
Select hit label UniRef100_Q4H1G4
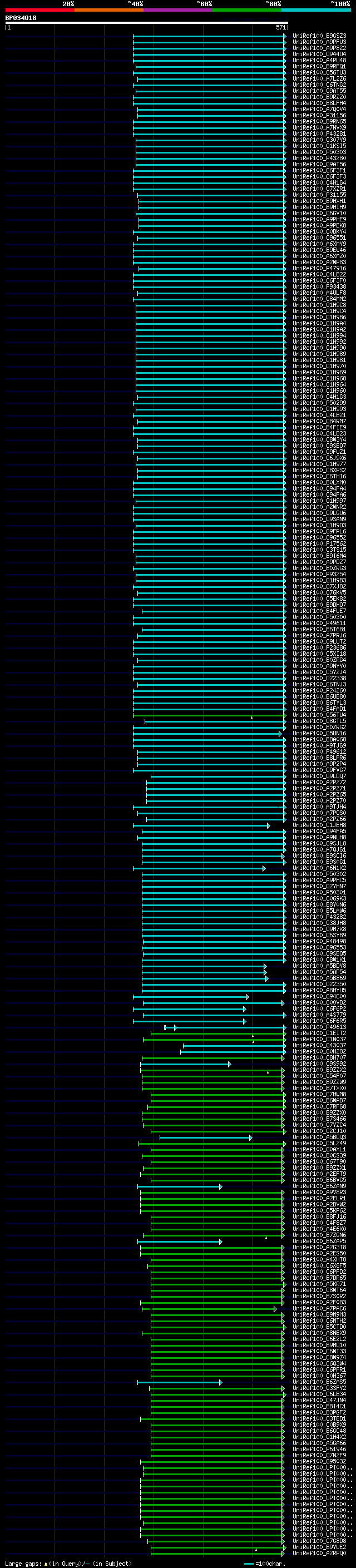[319, 182]
